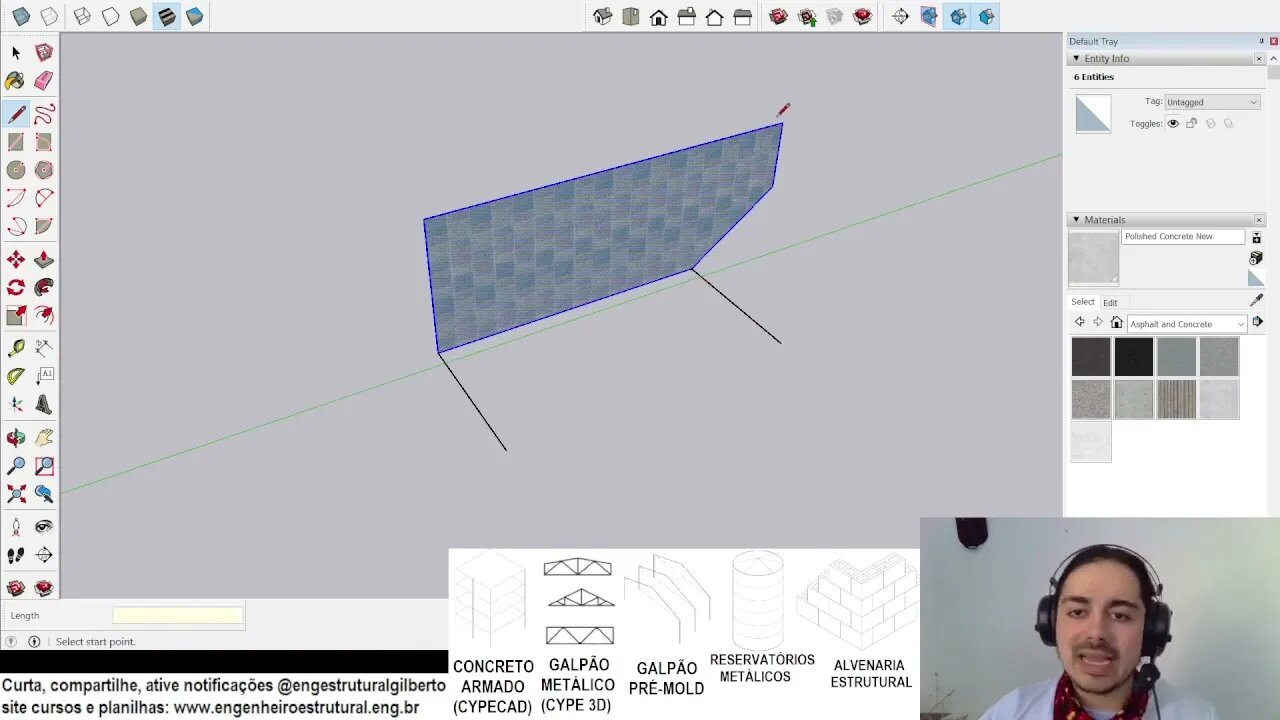Activate the Line pencil tool
The height and width of the screenshot is (720, 1280).
(16, 114)
